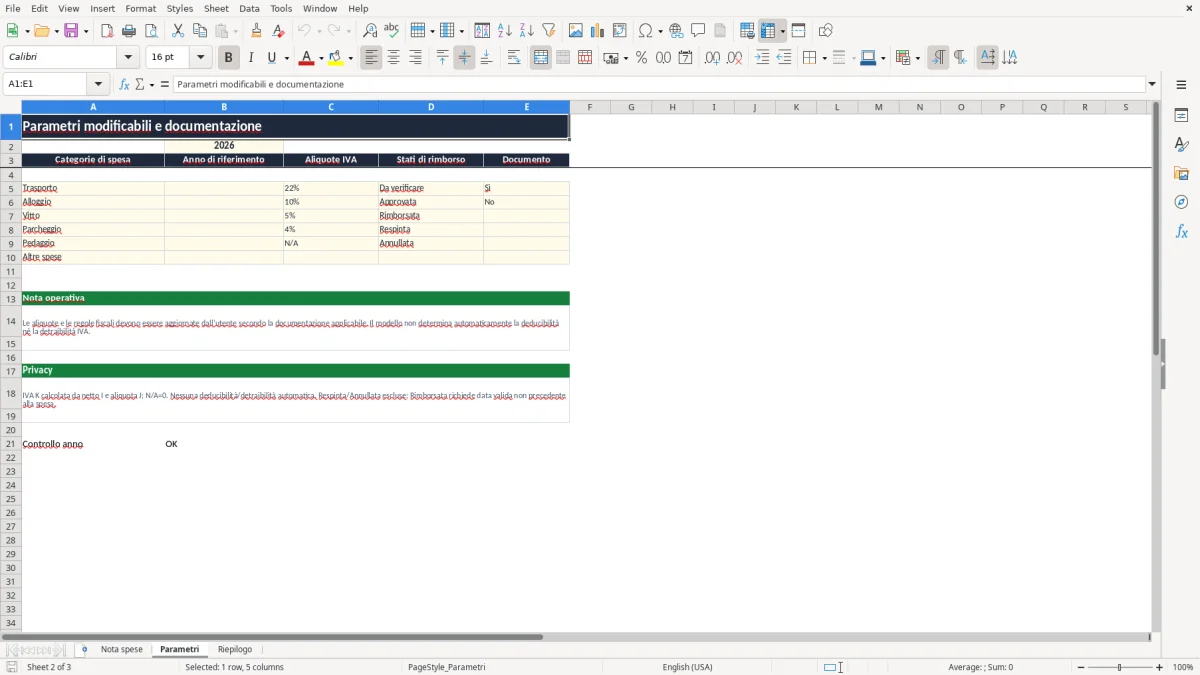Toggle Center Vertically alignment

pos(464,58)
